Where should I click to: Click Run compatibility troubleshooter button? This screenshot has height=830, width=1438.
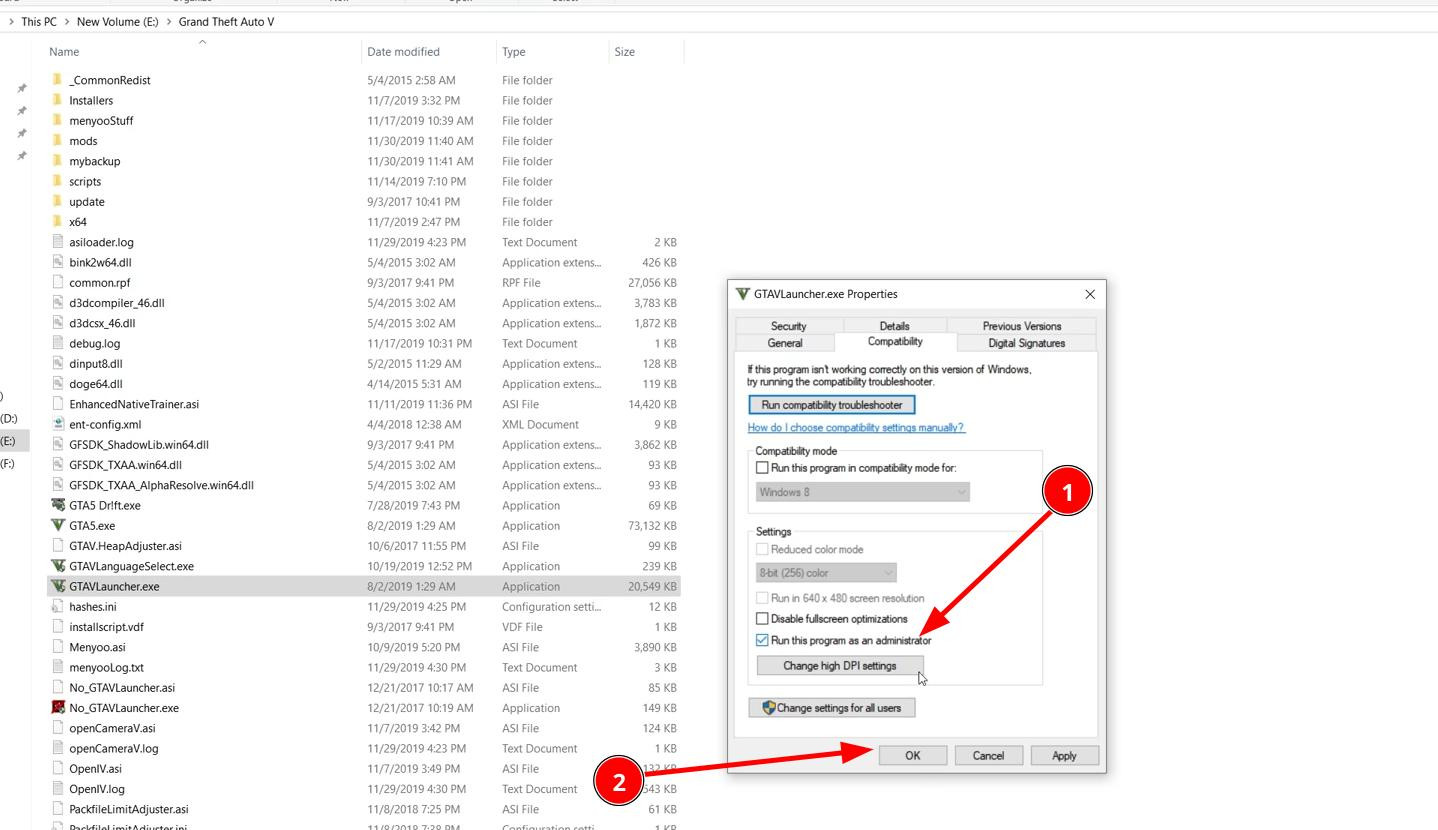(832, 405)
